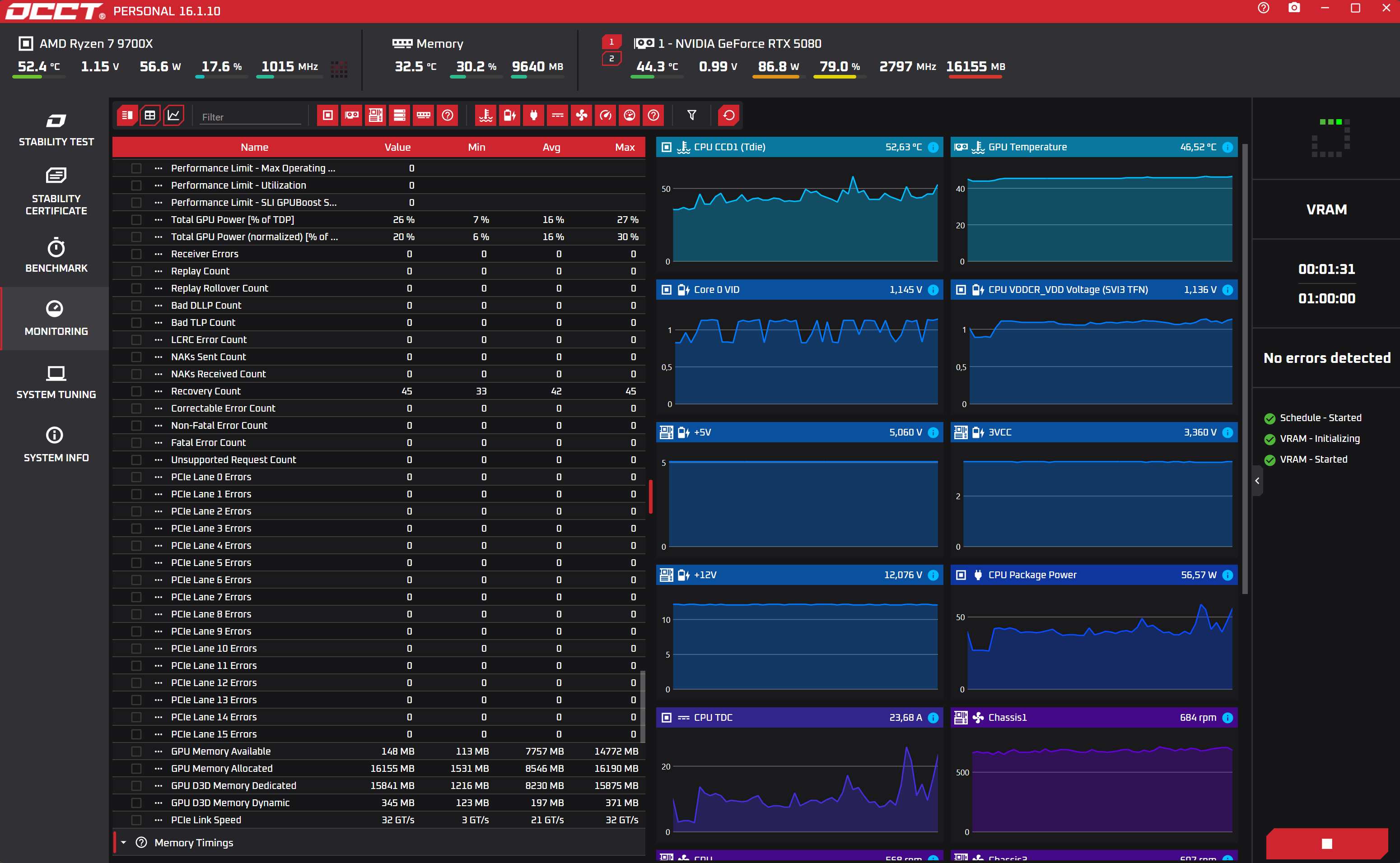
Task: Show info for CPU CCD1 (Tdie) graph
Action: pos(933,147)
